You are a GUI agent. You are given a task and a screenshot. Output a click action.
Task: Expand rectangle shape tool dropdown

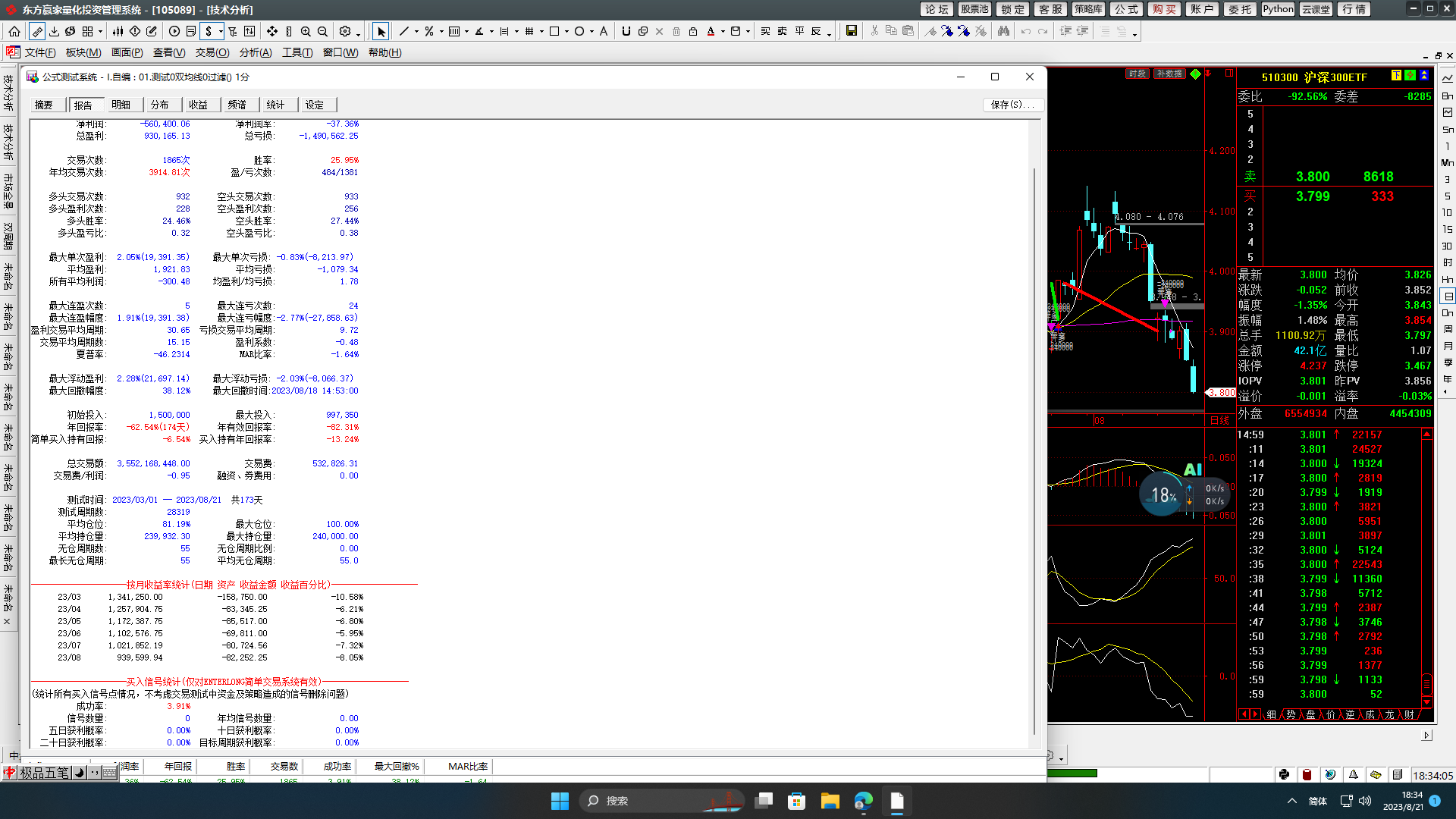click(x=566, y=32)
